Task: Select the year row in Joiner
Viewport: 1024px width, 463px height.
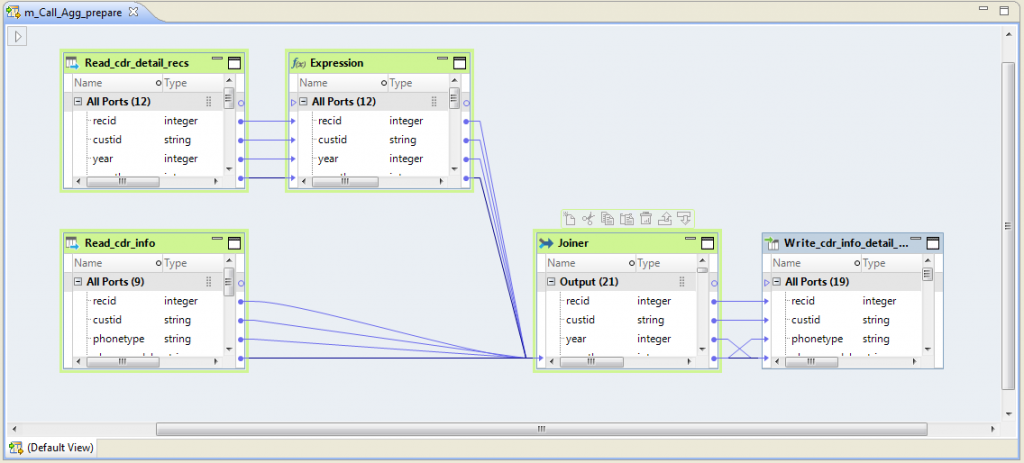Action: pyautogui.click(x=620, y=339)
